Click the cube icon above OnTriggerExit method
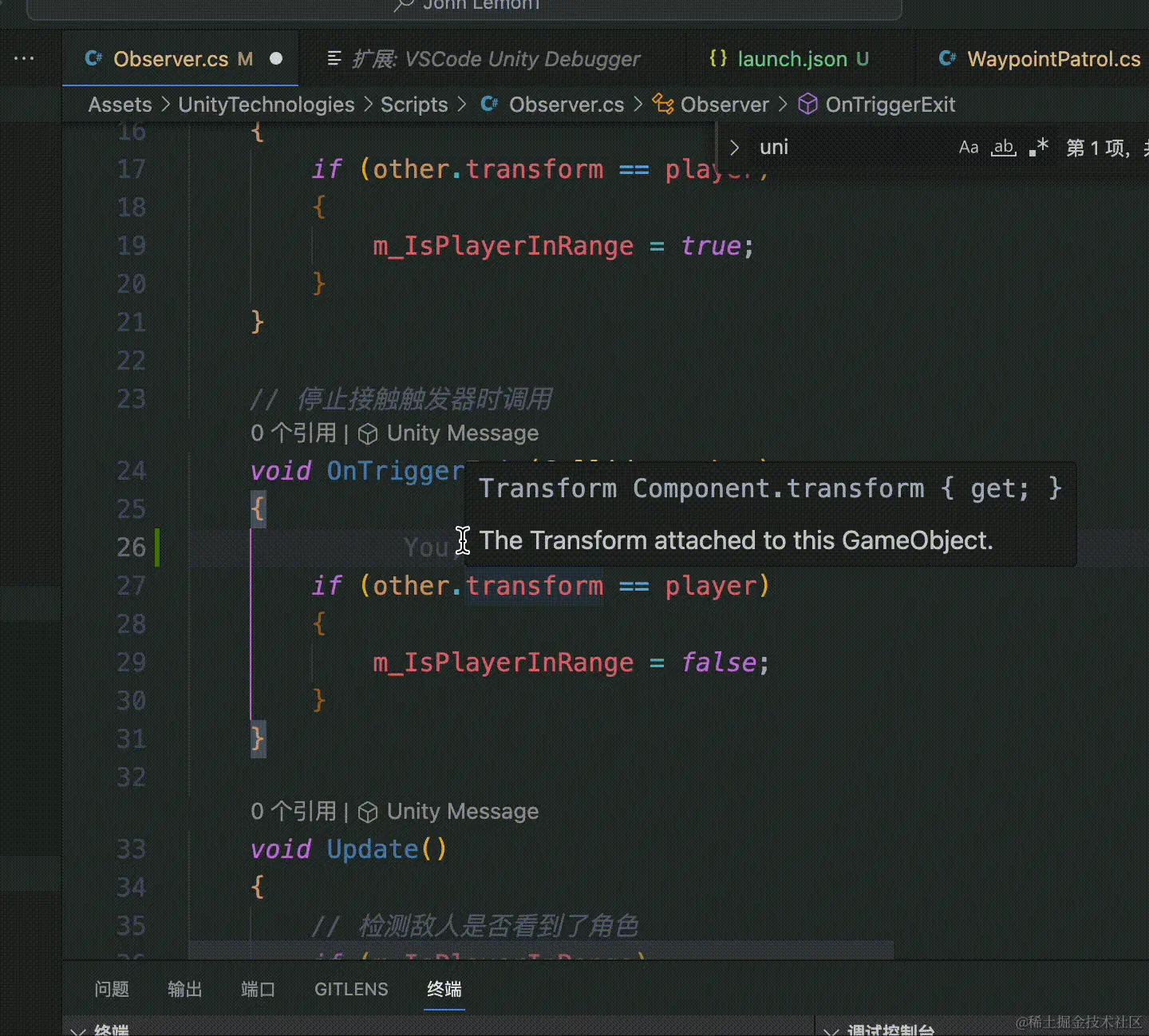Viewport: 1149px width, 1036px height. click(368, 434)
